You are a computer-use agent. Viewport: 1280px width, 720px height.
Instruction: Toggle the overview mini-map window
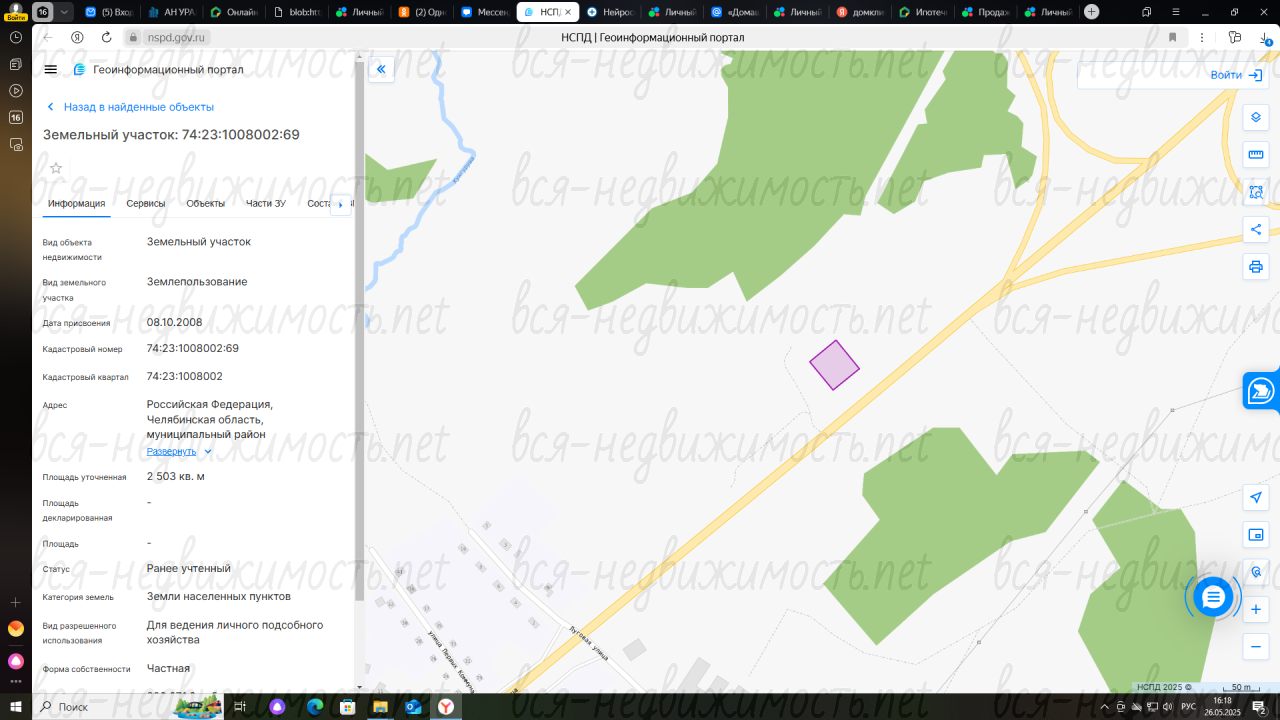point(1256,535)
